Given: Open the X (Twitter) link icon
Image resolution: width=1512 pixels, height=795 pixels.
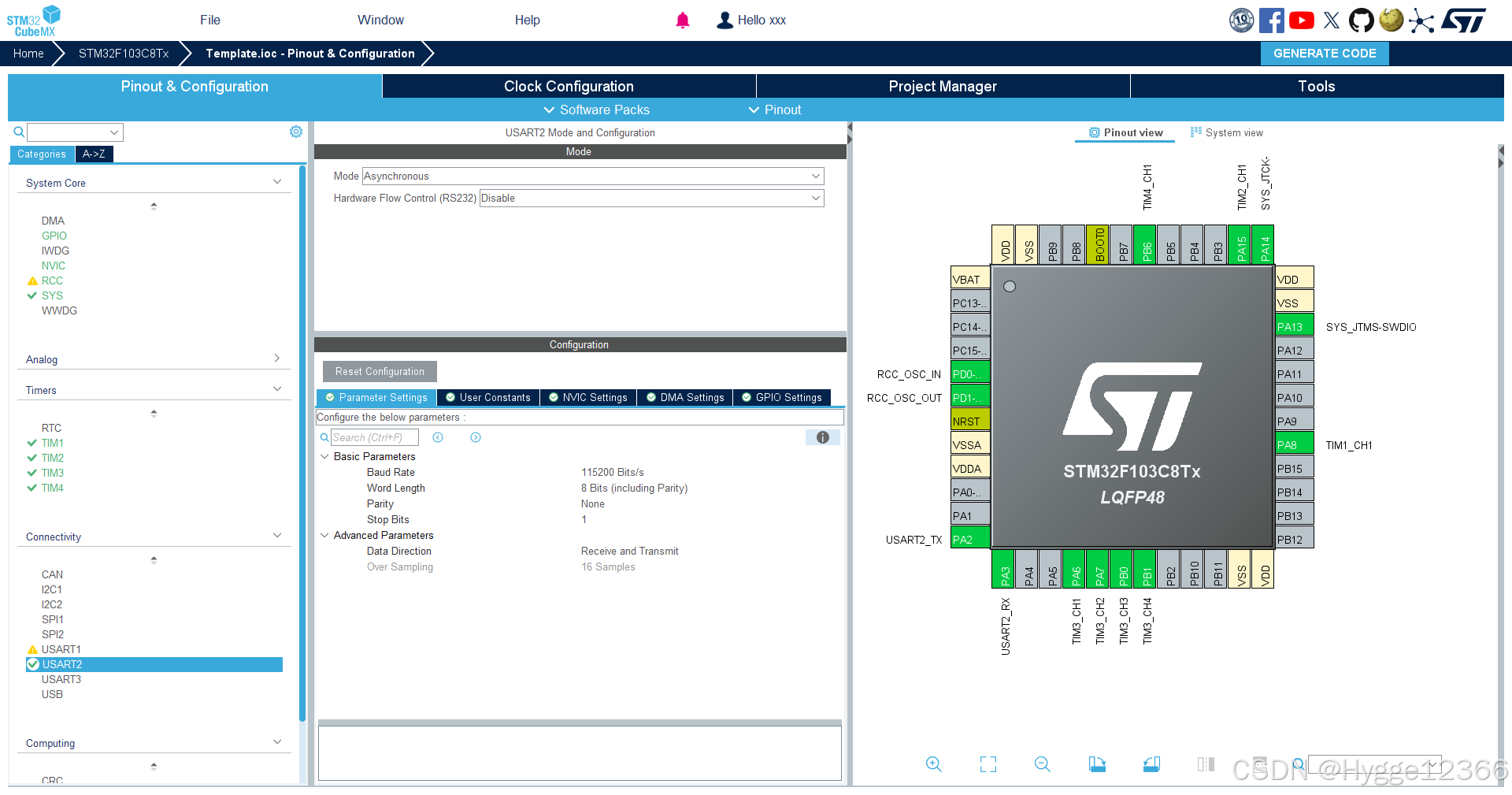Looking at the screenshot, I should pyautogui.click(x=1332, y=20).
